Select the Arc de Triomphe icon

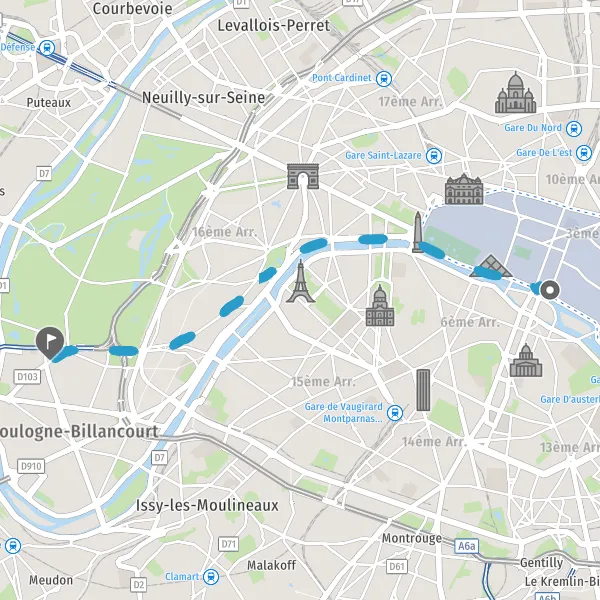coord(303,176)
